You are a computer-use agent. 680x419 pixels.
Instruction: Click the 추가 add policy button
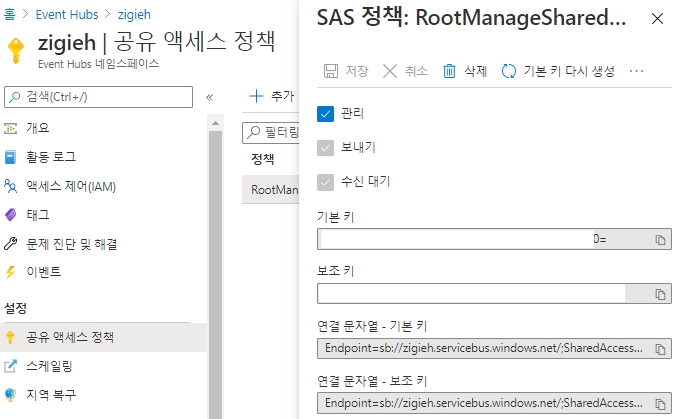[x=272, y=96]
